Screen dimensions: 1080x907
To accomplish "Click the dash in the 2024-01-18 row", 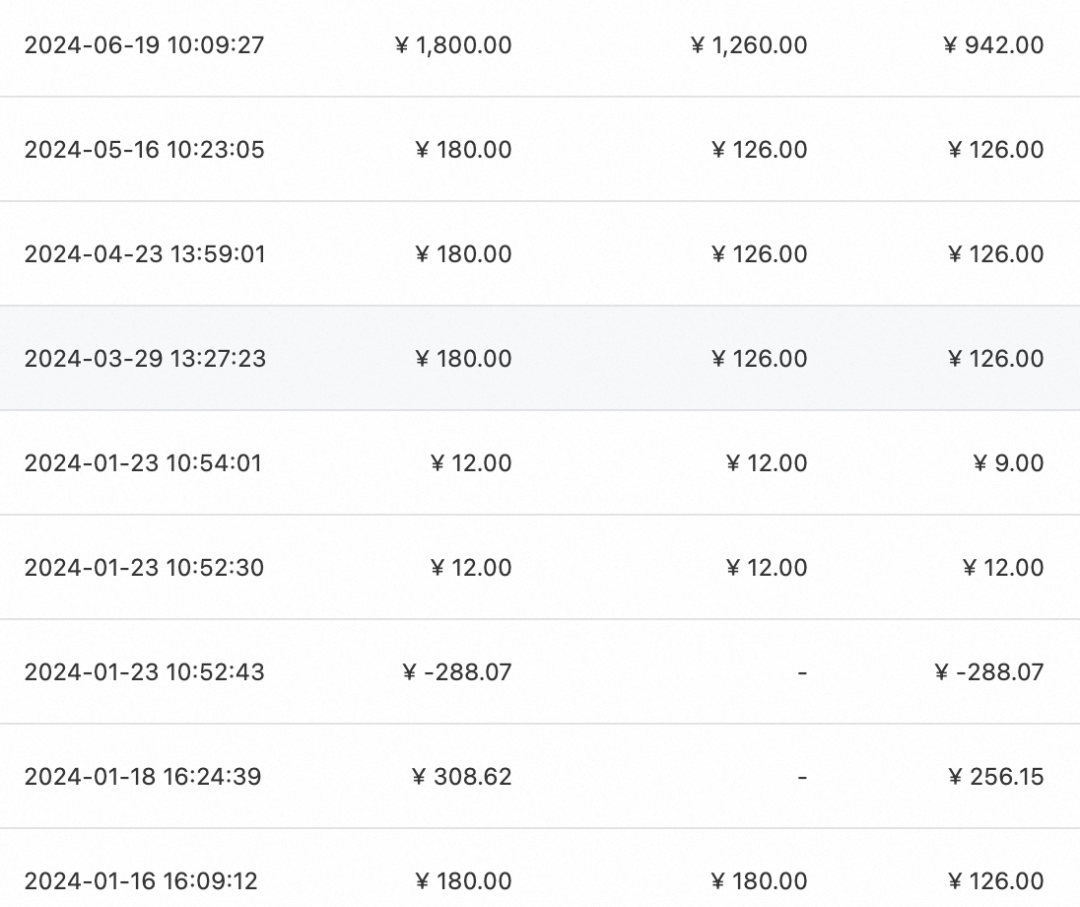I will coord(802,776).
